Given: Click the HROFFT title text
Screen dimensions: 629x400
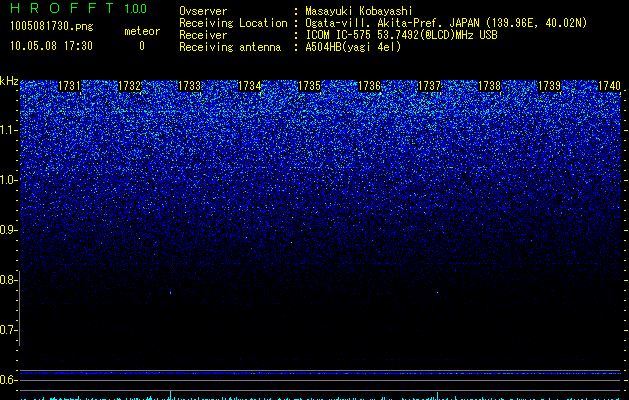Looking at the screenshot, I should coord(61,8).
